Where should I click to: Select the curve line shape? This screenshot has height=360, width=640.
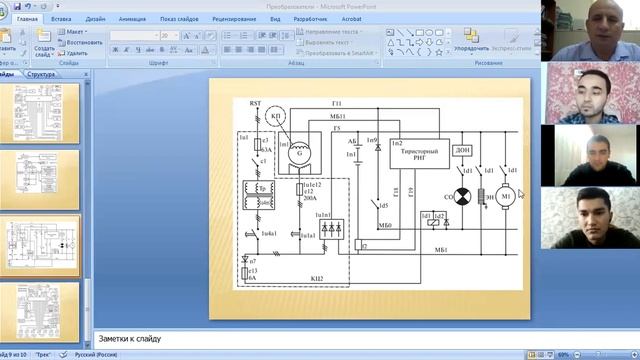coord(400,52)
